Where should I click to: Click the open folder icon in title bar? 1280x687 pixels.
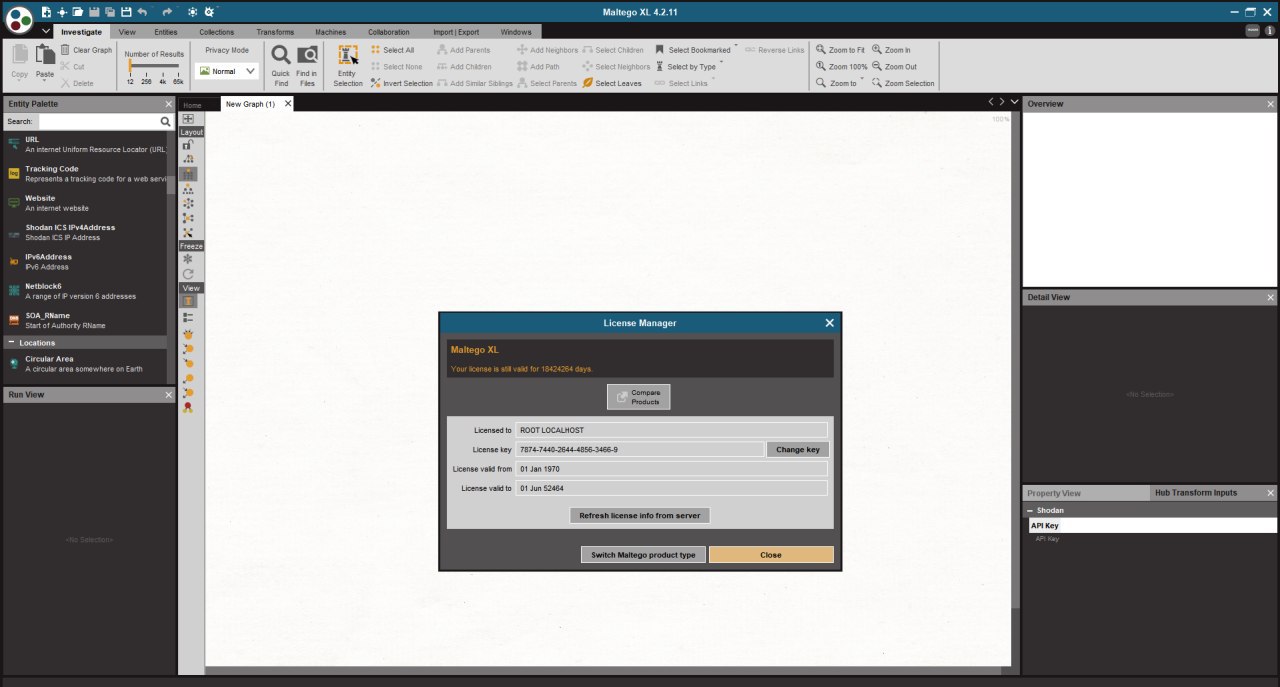coord(78,12)
